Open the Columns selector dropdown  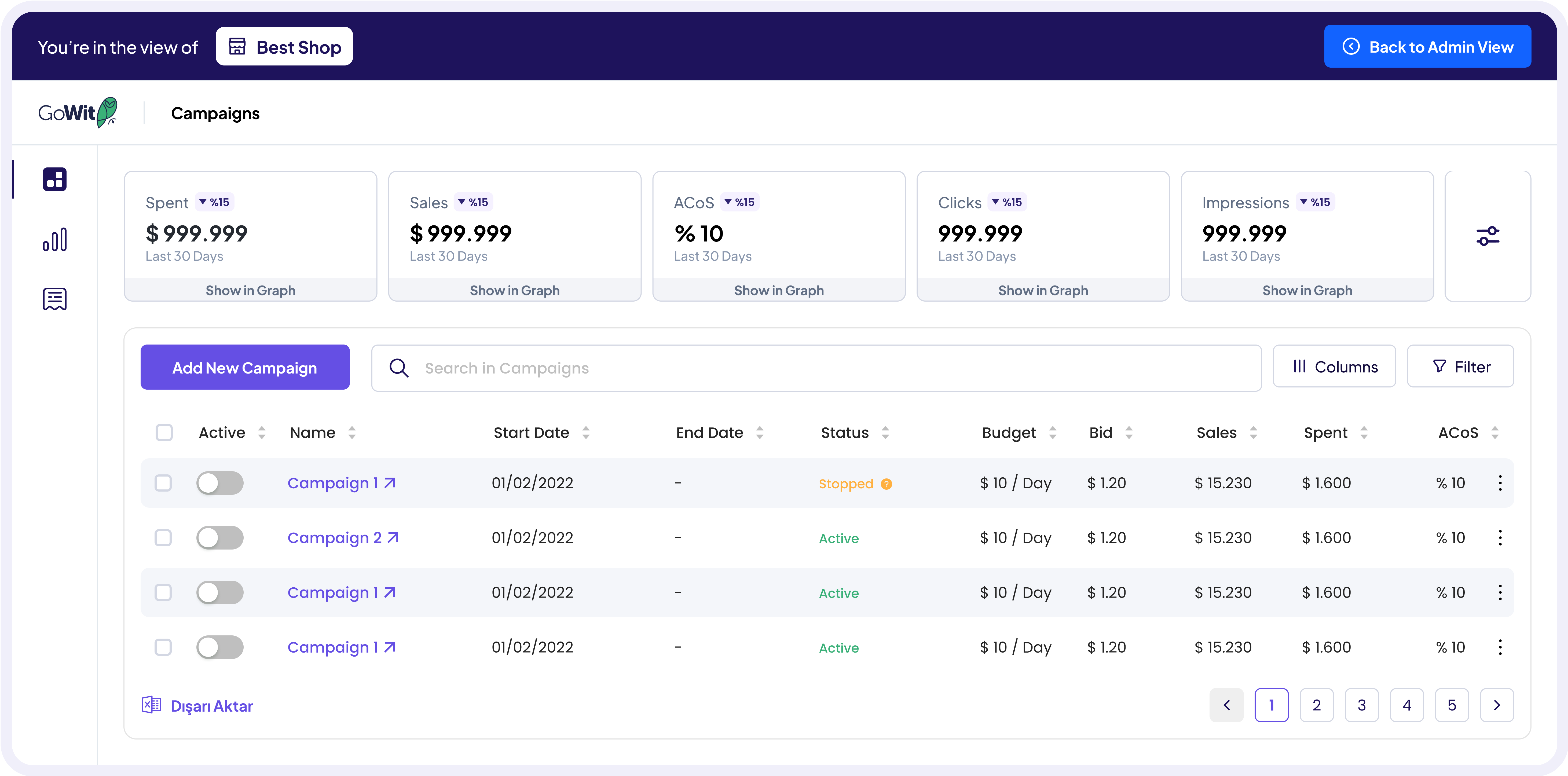pyautogui.click(x=1334, y=366)
